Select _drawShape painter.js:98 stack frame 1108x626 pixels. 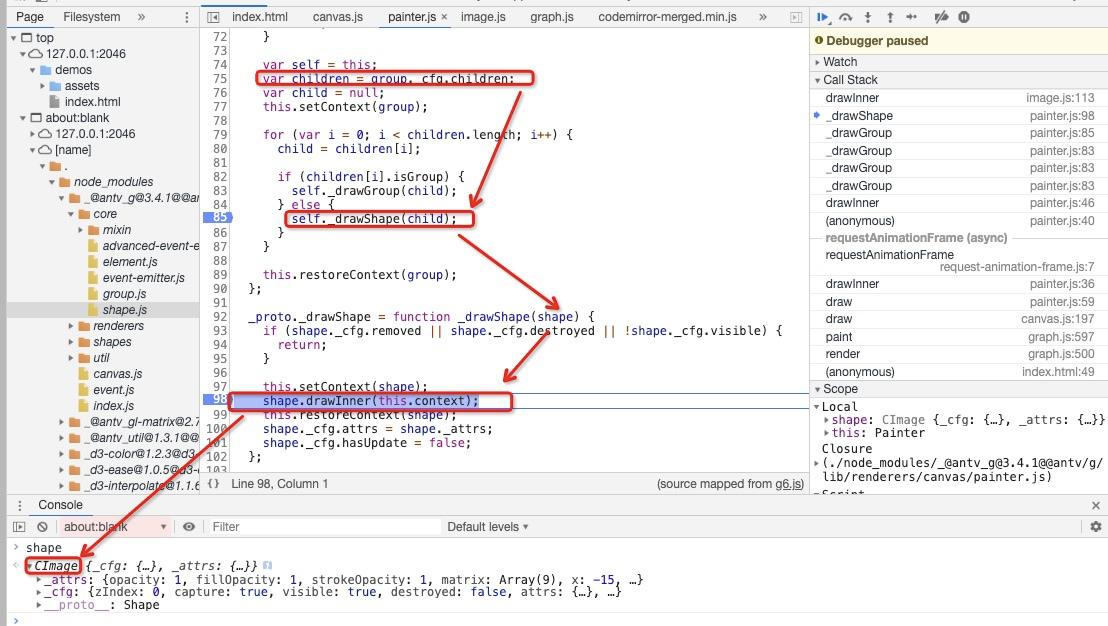(x=958, y=116)
